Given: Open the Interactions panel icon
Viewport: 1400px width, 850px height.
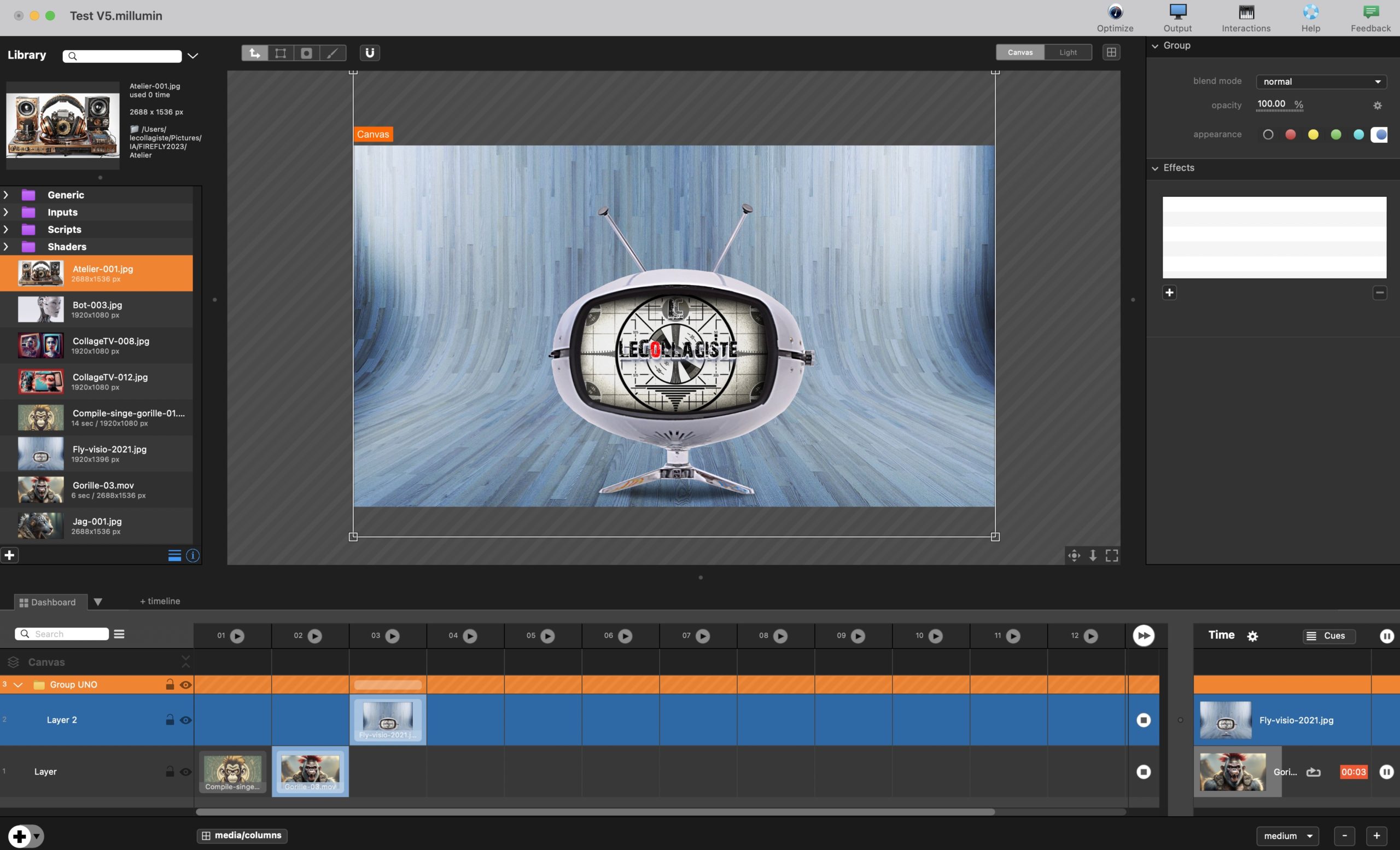Looking at the screenshot, I should 1246,18.
